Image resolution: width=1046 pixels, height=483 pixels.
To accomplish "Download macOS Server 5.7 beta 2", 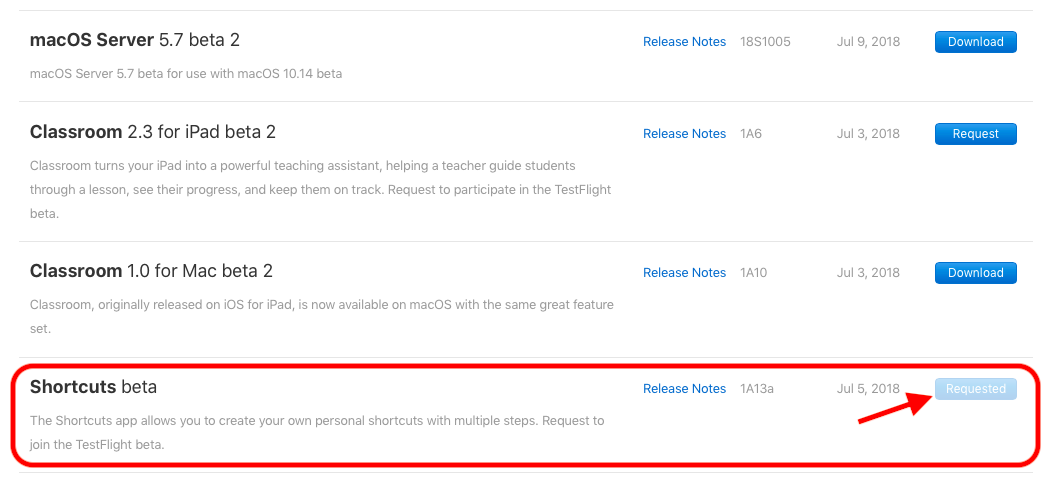I will click(x=975, y=42).
